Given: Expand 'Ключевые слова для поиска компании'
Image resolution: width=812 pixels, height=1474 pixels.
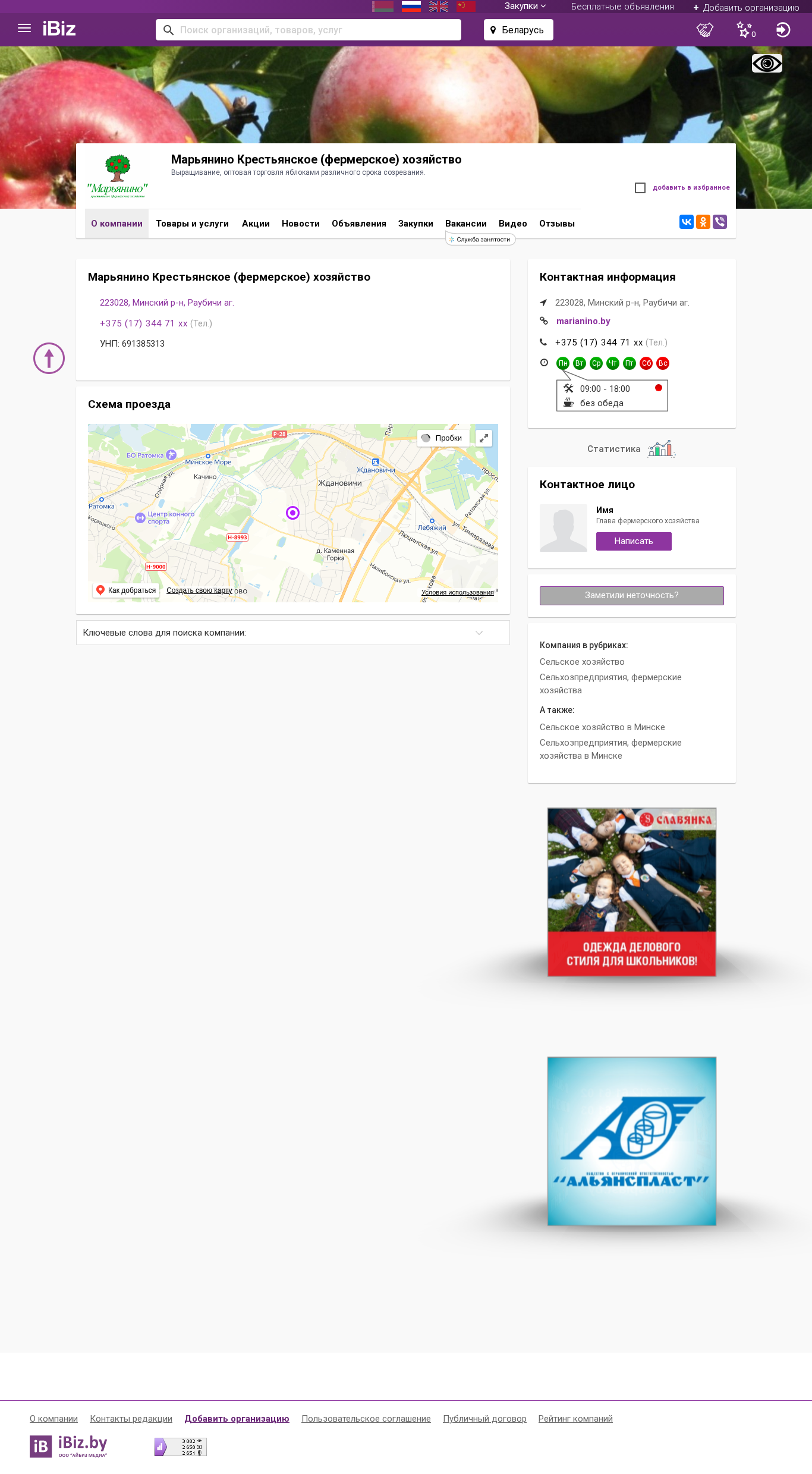Looking at the screenshot, I should pyautogui.click(x=293, y=633).
